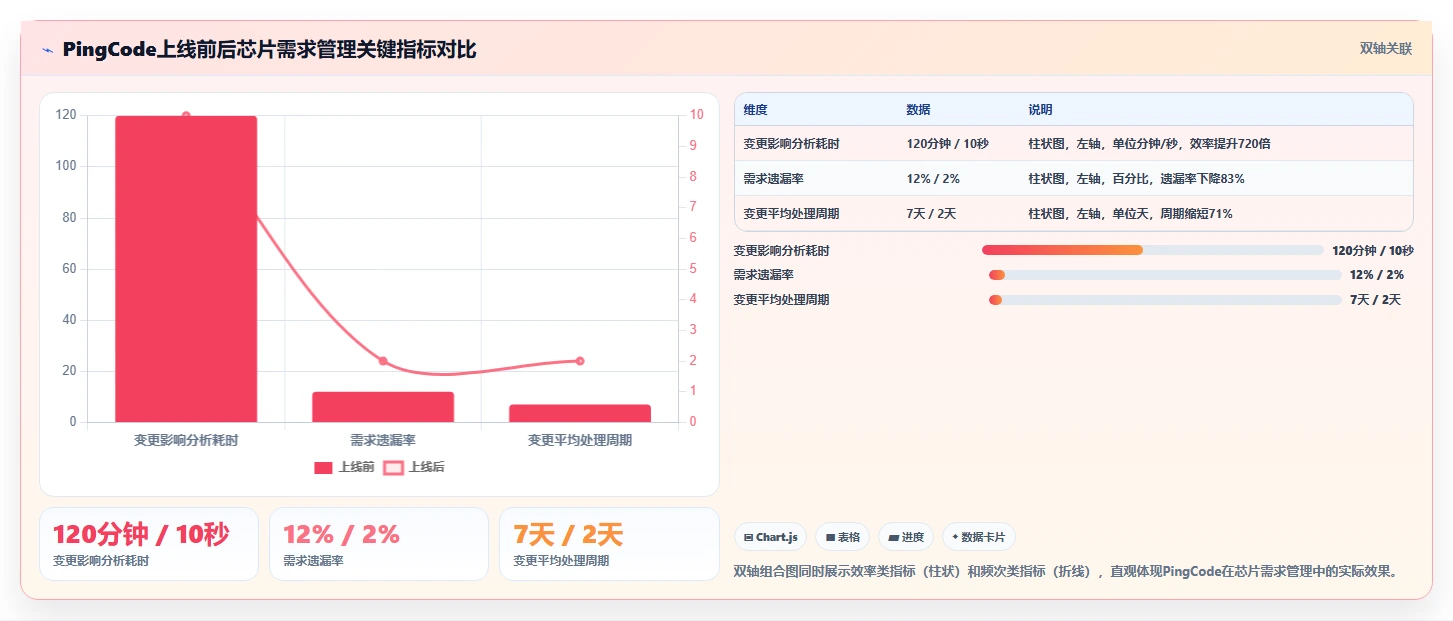The image size is (1453, 621).
Task: Toggle the 上线前 legend item
Action: pyautogui.click(x=344, y=467)
